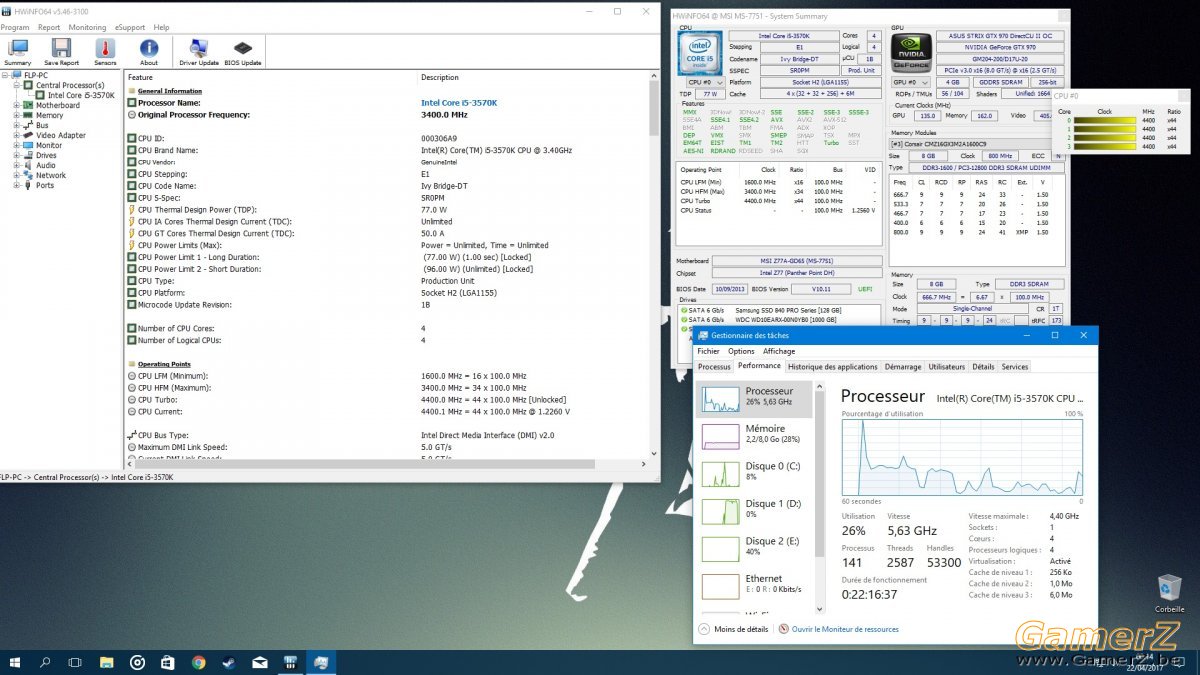Open the Mail app from the taskbar
The image size is (1200, 675).
tap(260, 662)
